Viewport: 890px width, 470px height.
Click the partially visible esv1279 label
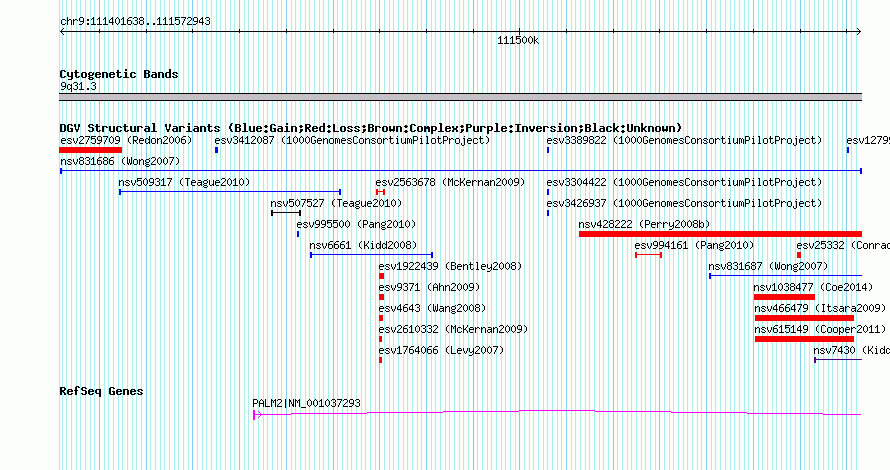(868, 140)
